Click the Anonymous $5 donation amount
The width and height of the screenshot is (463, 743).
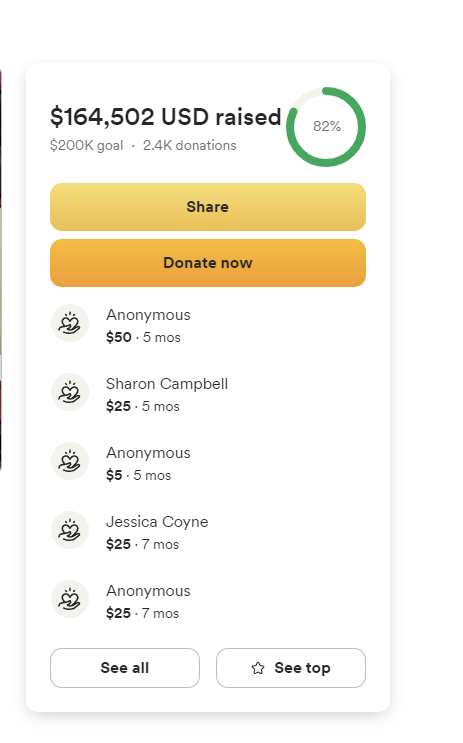(114, 475)
